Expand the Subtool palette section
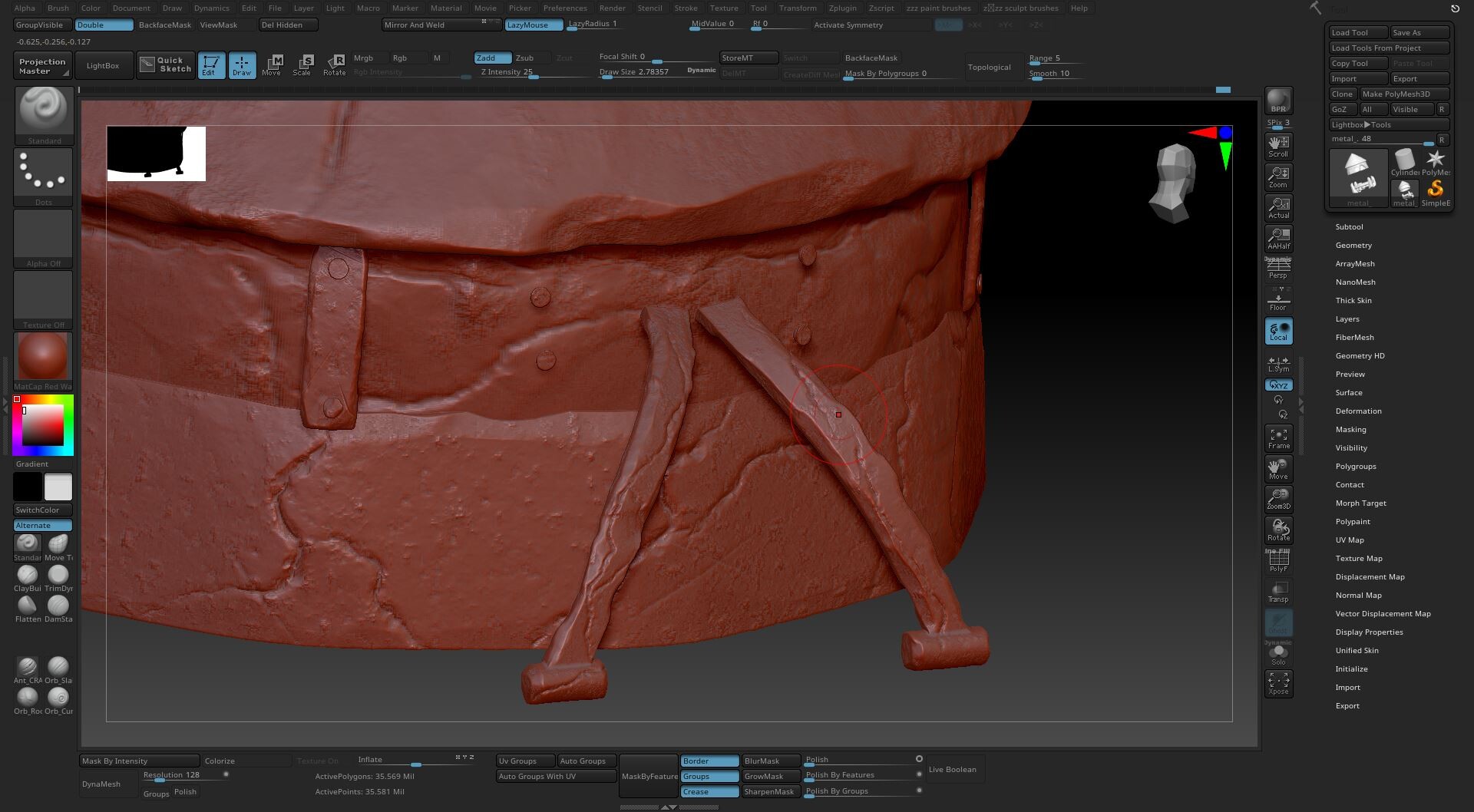Viewport: 1474px width, 812px height. [x=1349, y=227]
